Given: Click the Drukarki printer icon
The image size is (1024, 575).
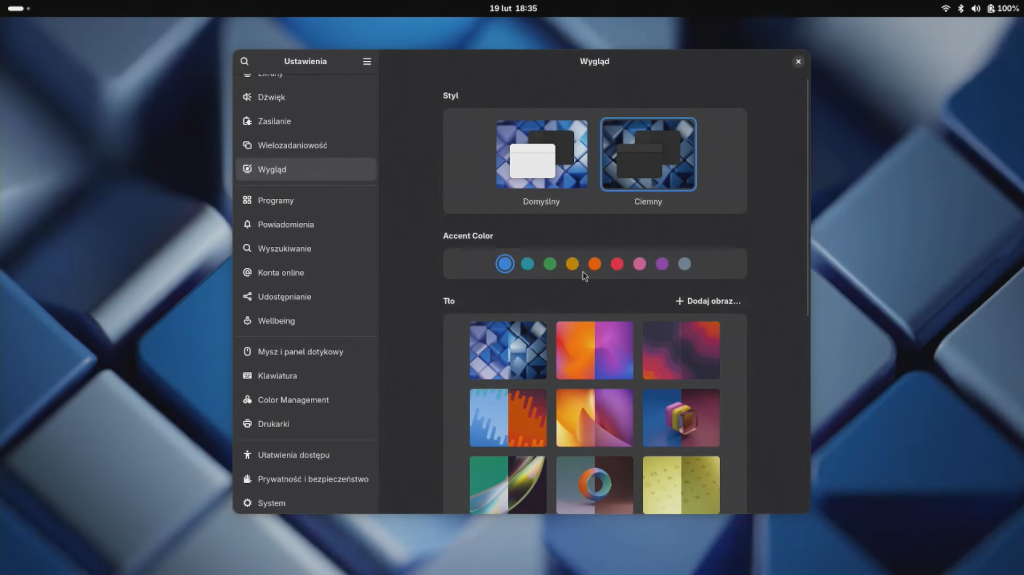Looking at the screenshot, I should click(x=247, y=424).
